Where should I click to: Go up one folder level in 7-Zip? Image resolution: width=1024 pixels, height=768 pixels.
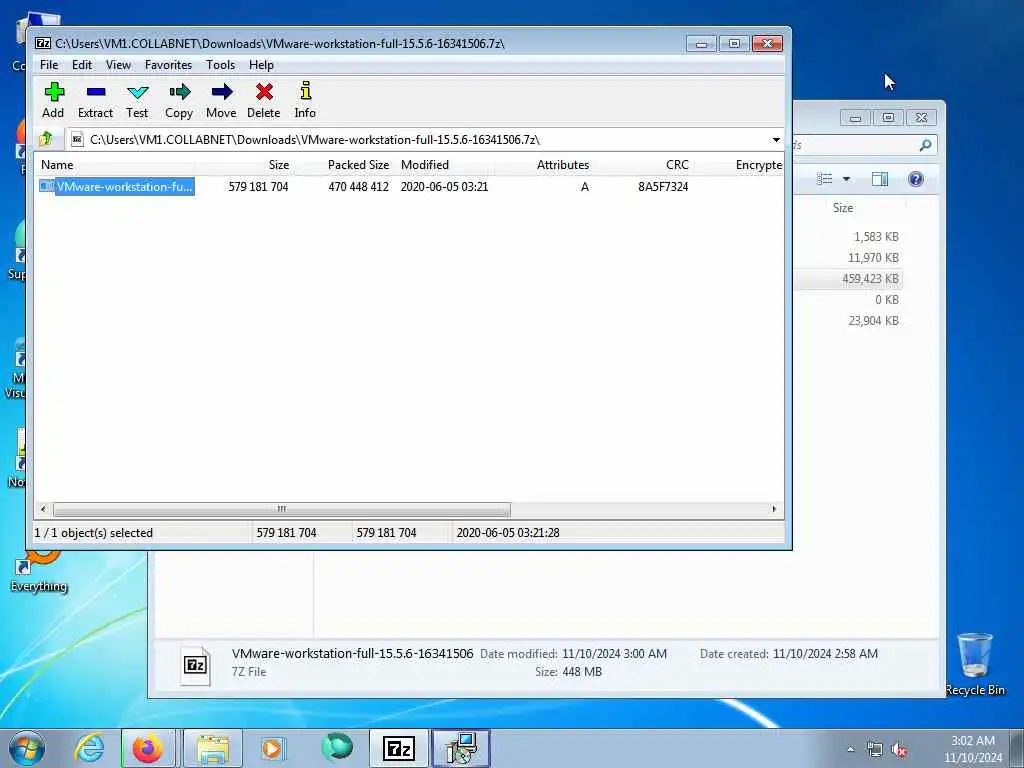click(x=46, y=139)
